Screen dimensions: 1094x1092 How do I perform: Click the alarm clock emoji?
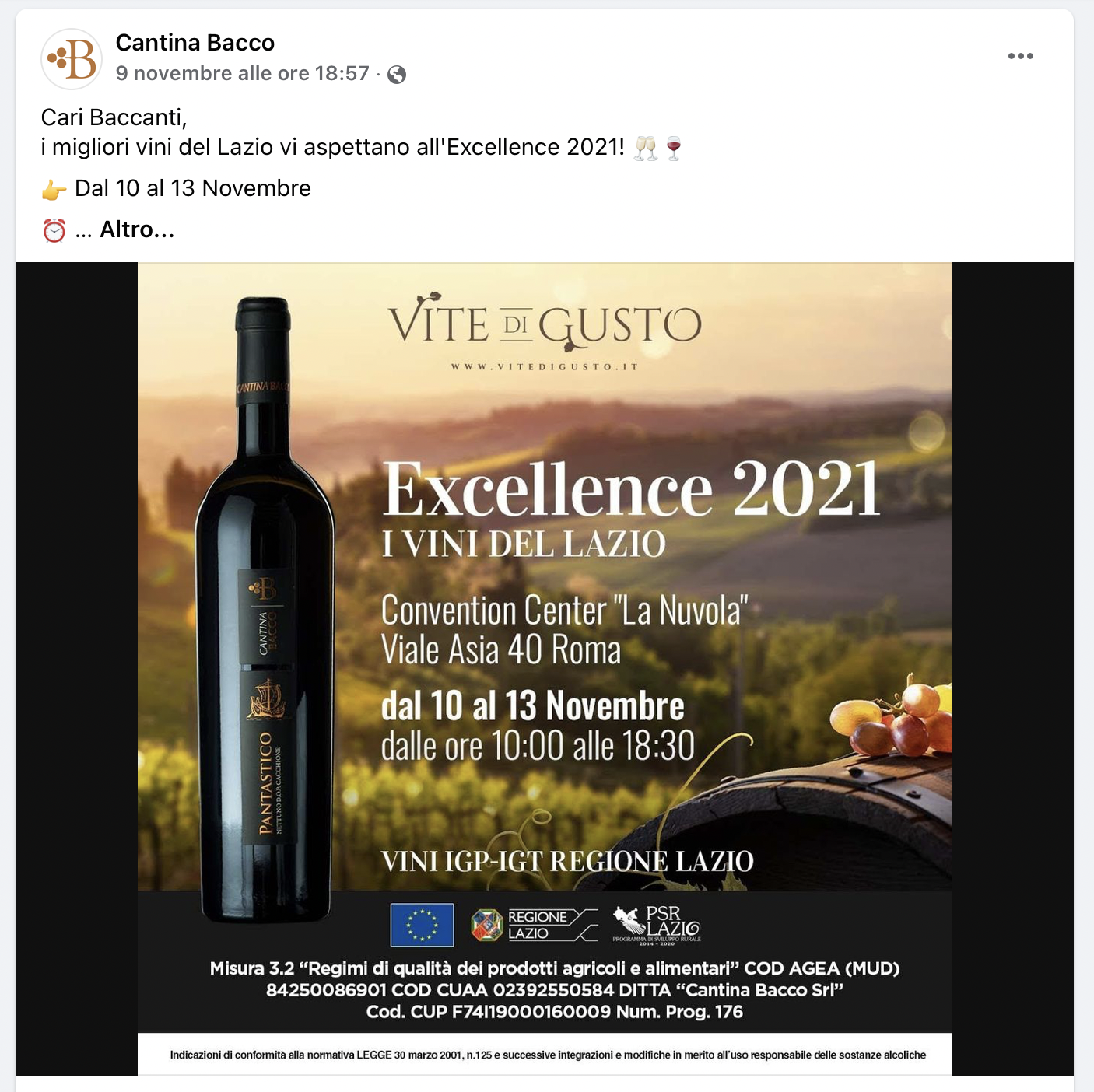click(54, 230)
